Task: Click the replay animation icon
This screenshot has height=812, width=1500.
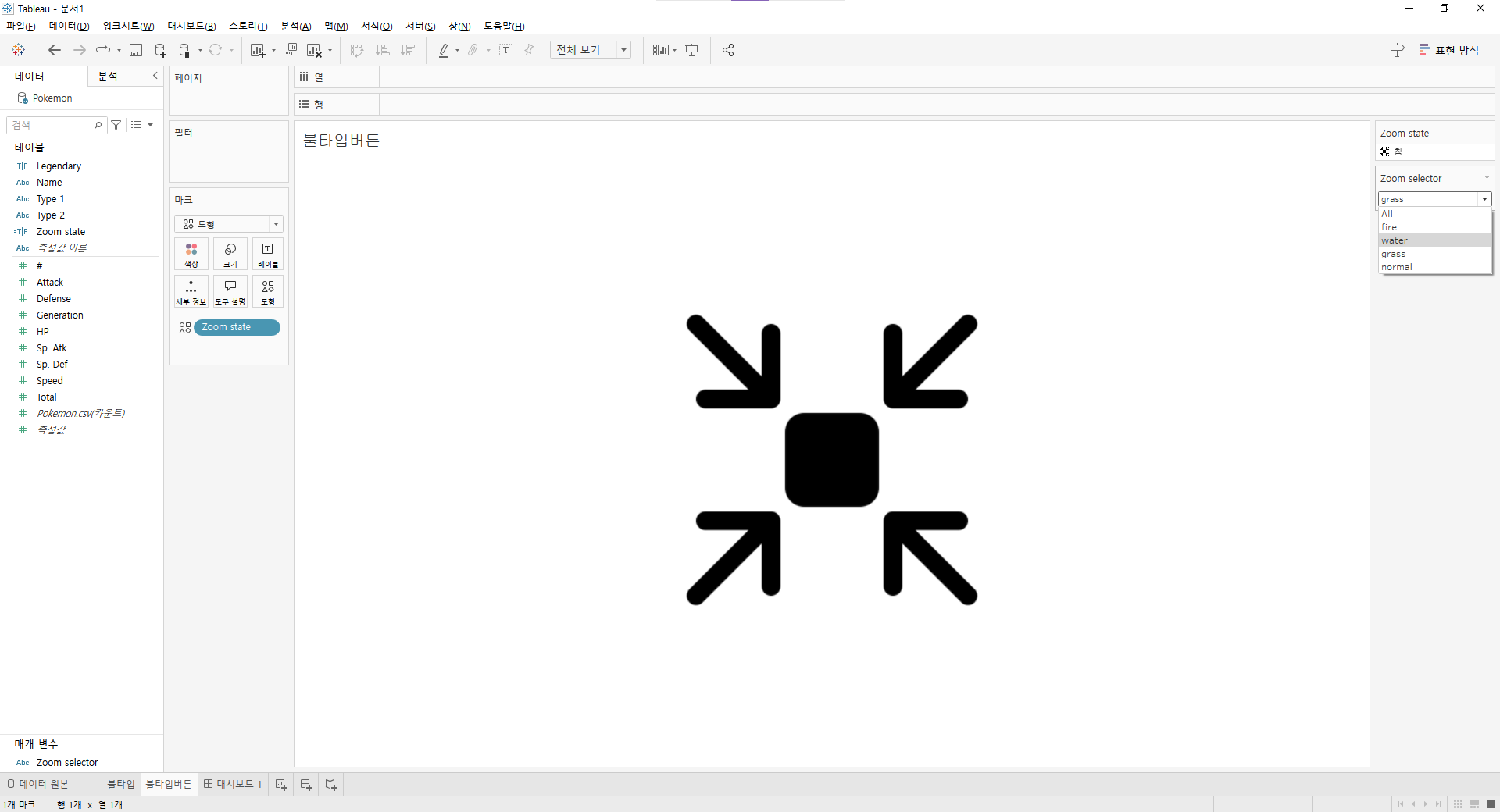Action: pos(103,50)
